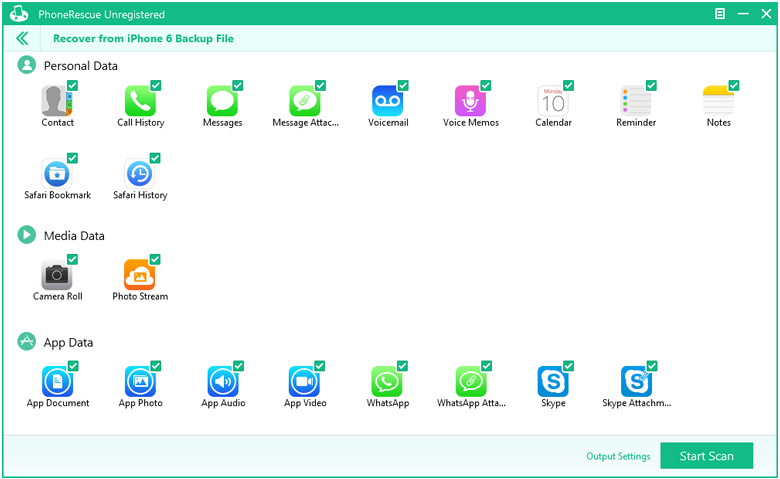Select the Camera Roll icon
The image size is (780, 479).
pyautogui.click(x=56, y=275)
